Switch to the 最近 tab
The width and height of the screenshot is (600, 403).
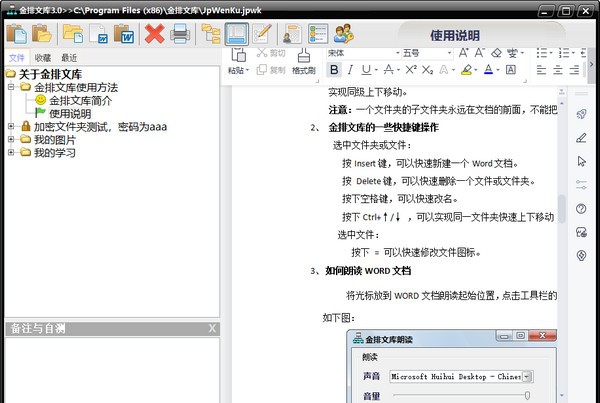click(x=69, y=58)
